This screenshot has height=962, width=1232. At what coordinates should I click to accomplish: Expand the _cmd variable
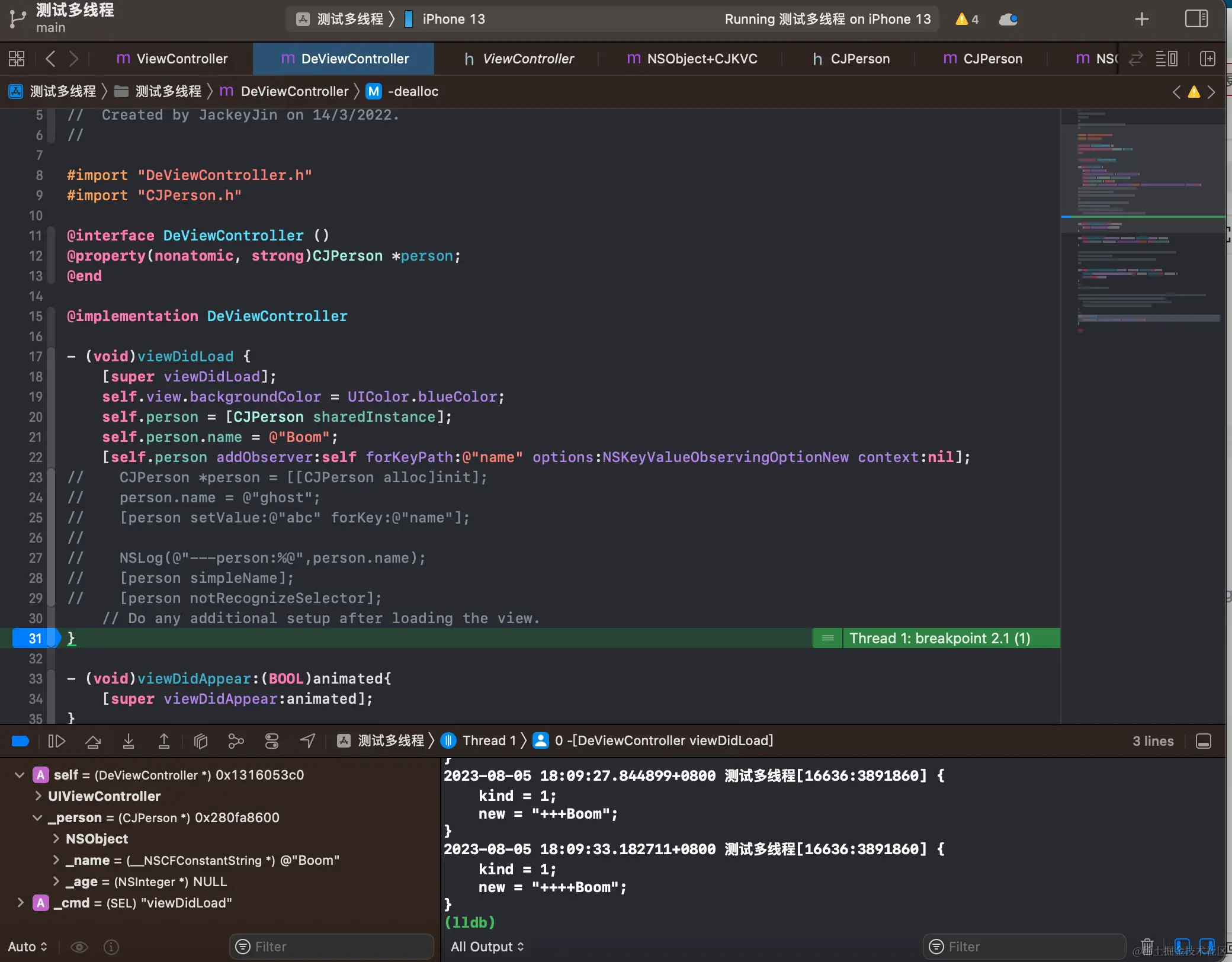21,903
